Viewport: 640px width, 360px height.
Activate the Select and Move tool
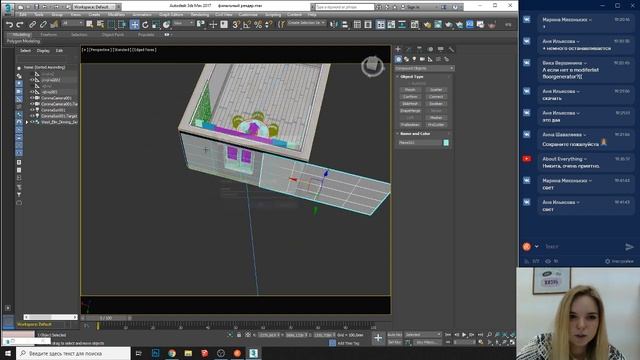[134, 24]
